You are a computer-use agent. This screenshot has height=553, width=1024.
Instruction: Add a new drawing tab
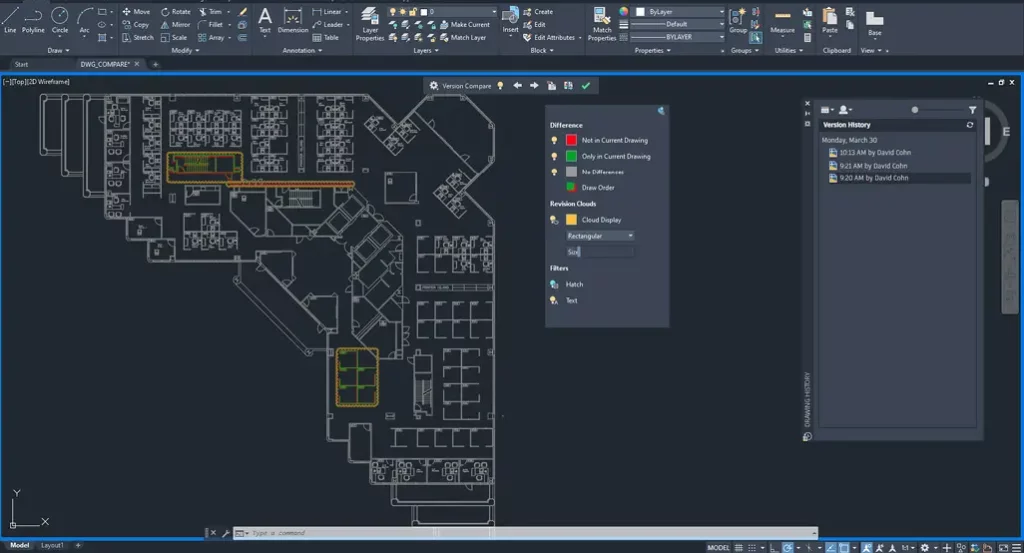(x=155, y=65)
